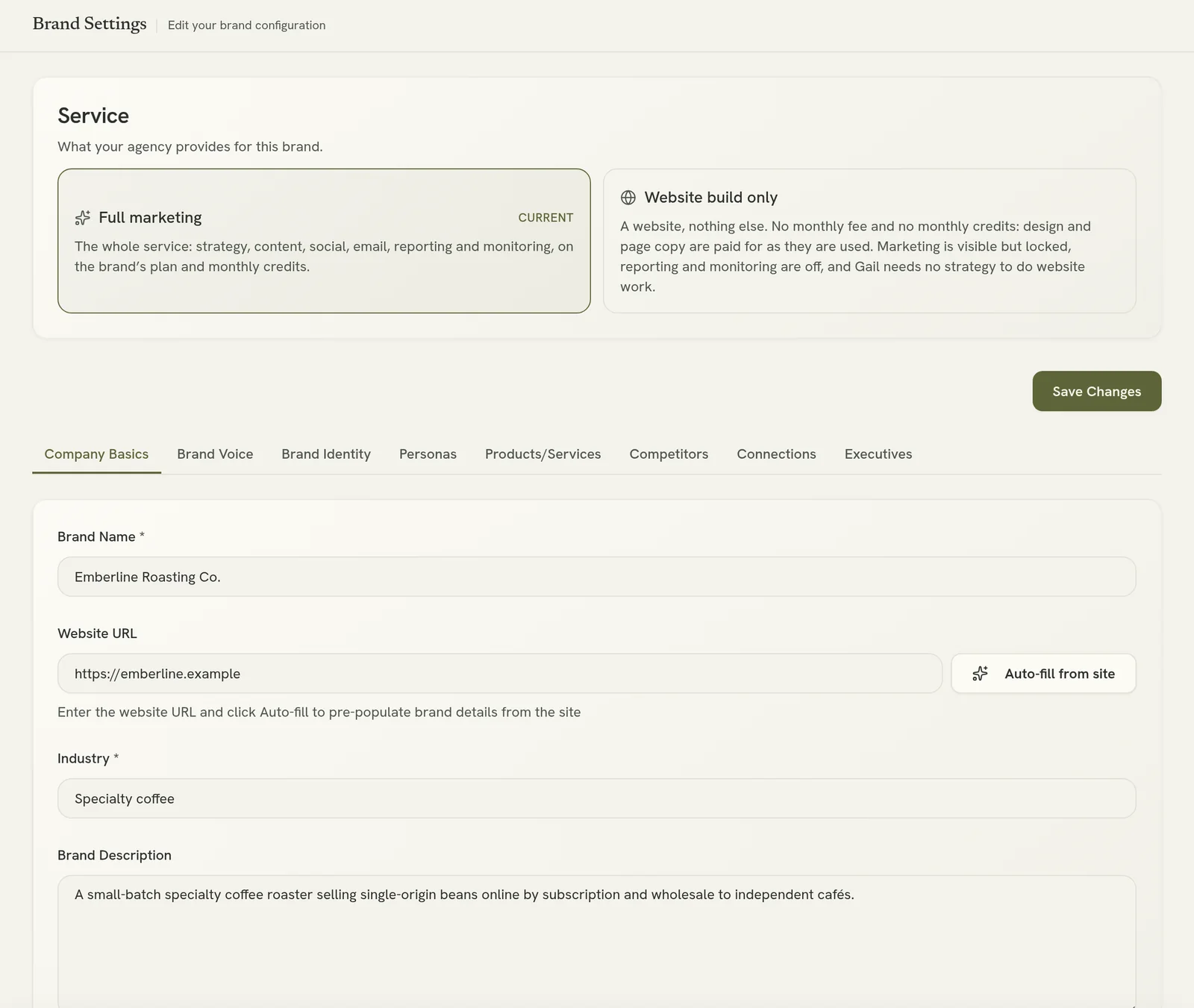
Task: Show the Executives tab
Action: pyautogui.click(x=878, y=454)
